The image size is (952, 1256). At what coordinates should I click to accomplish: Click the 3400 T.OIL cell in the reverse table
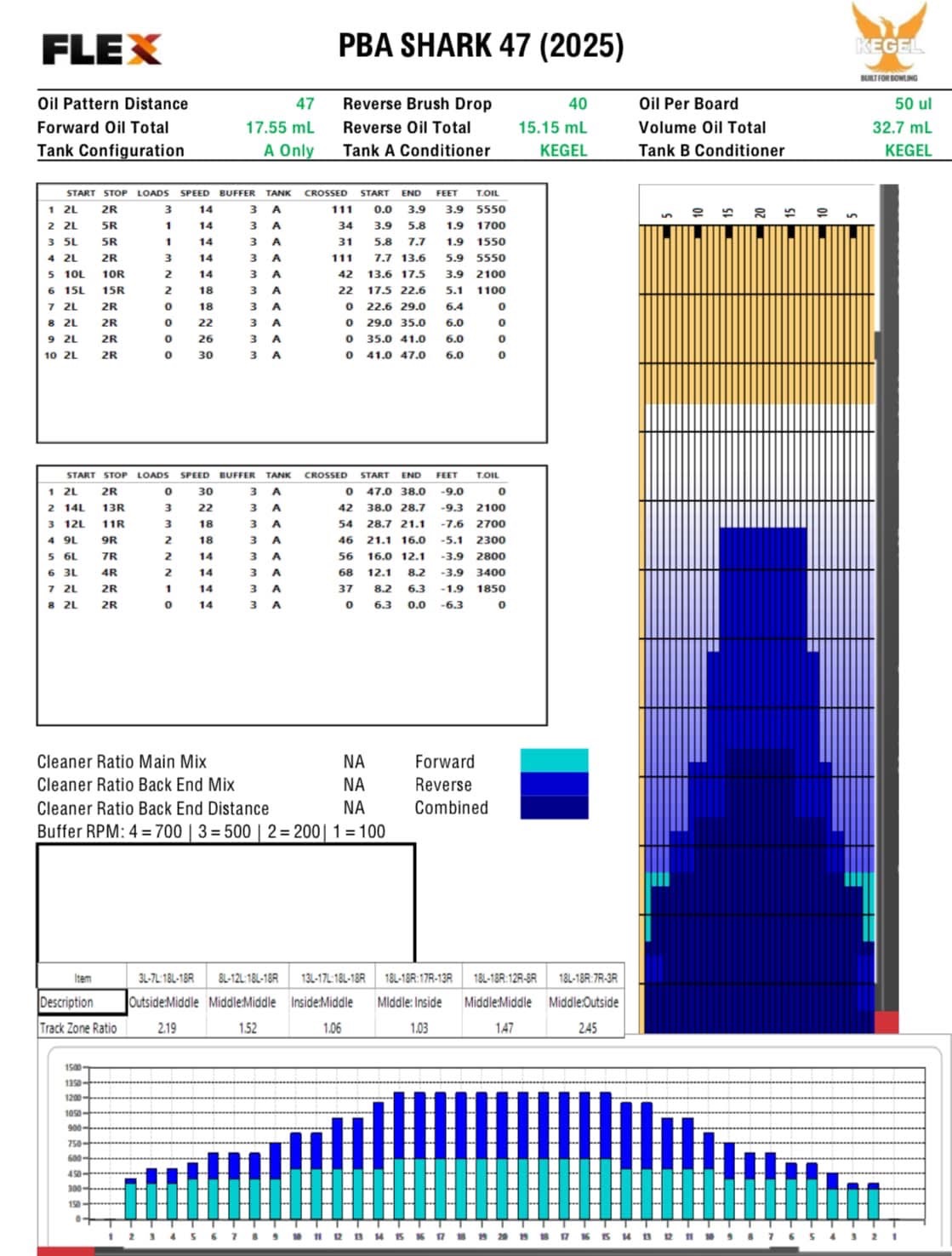[x=491, y=572]
